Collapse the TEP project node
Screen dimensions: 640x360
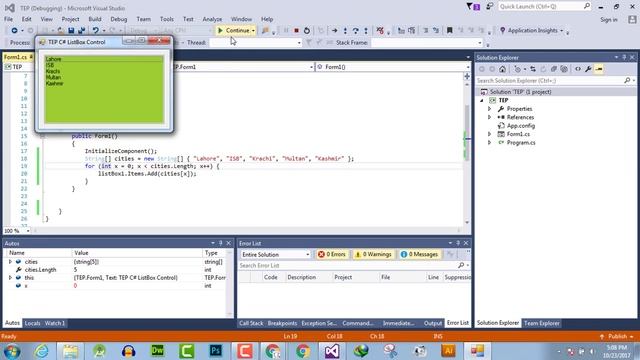coord(482,100)
